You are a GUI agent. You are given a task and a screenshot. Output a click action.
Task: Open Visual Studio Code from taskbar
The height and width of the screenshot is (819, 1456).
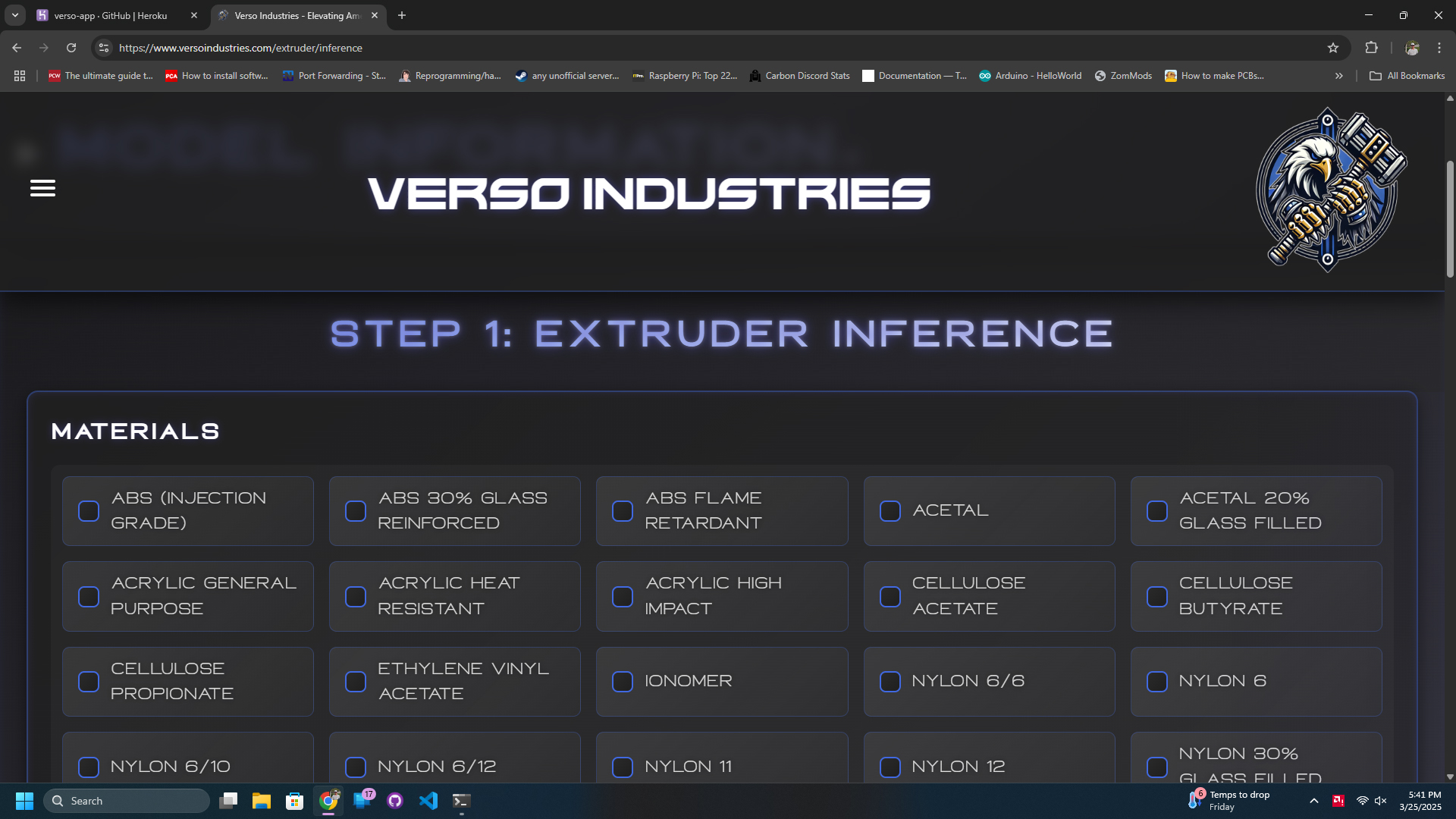coord(428,801)
